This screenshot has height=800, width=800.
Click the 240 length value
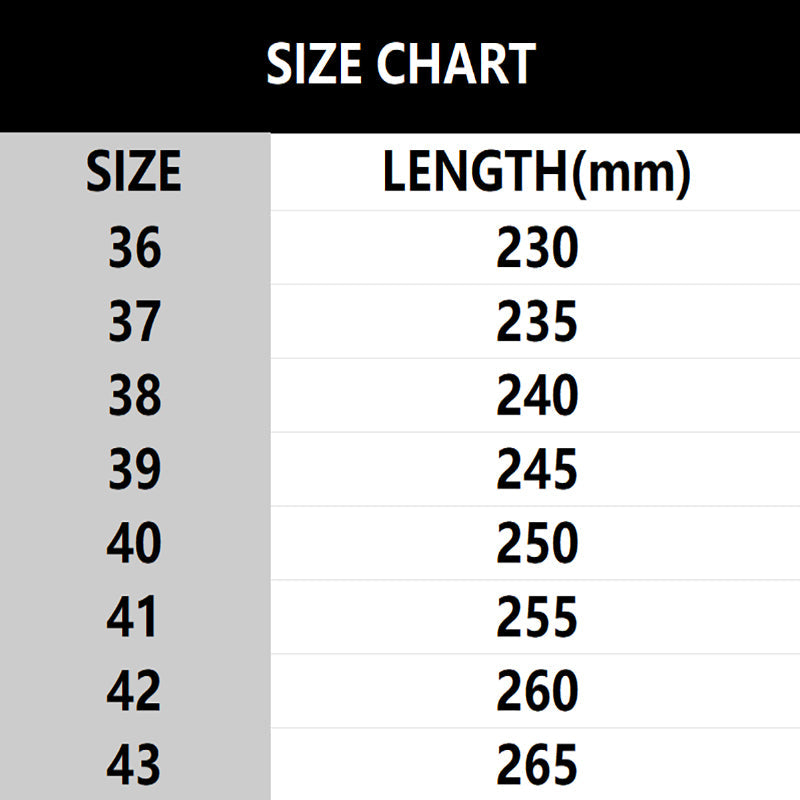pos(537,395)
